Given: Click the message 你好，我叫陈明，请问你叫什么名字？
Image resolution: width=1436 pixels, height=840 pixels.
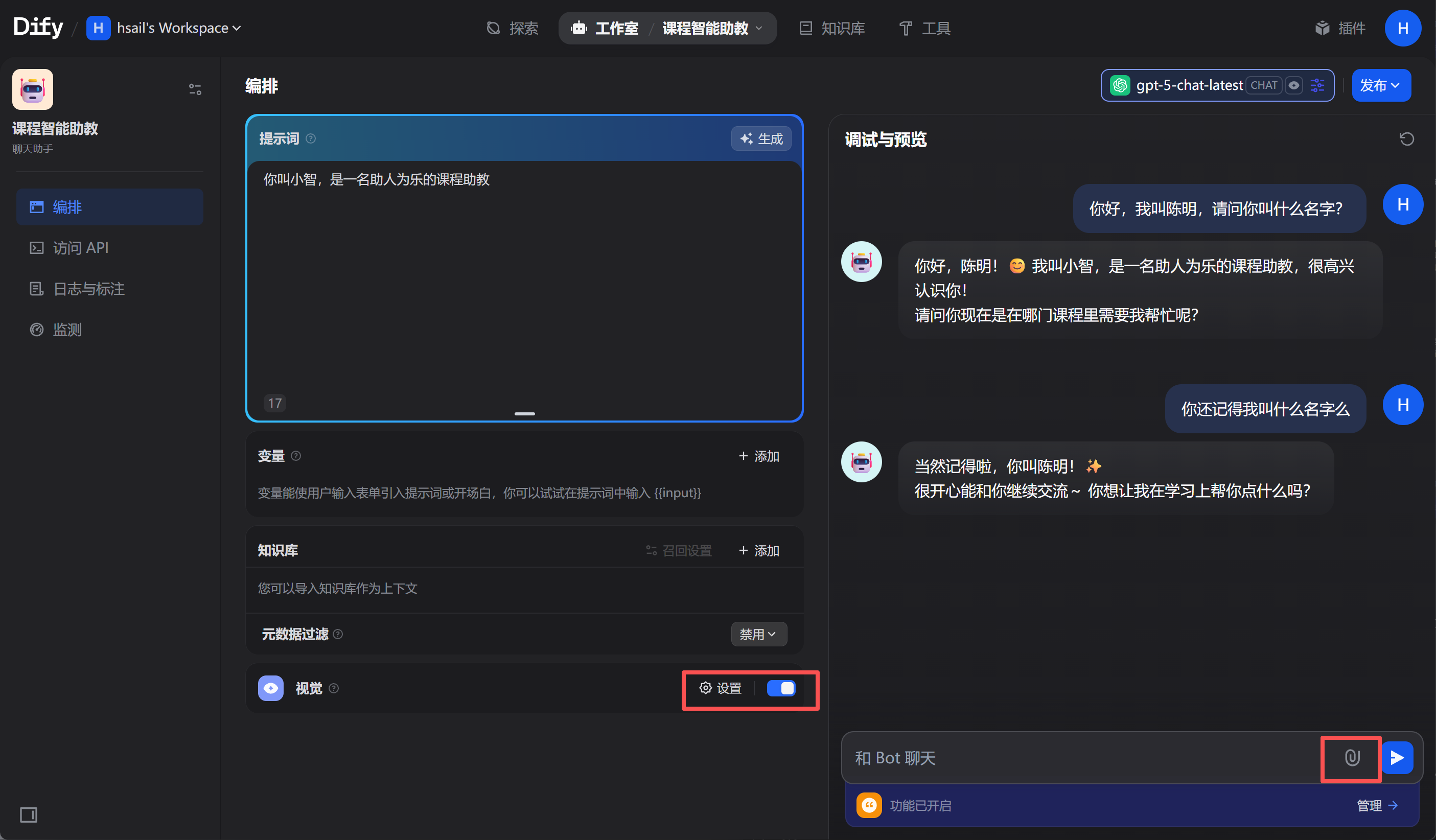Looking at the screenshot, I should [1219, 208].
